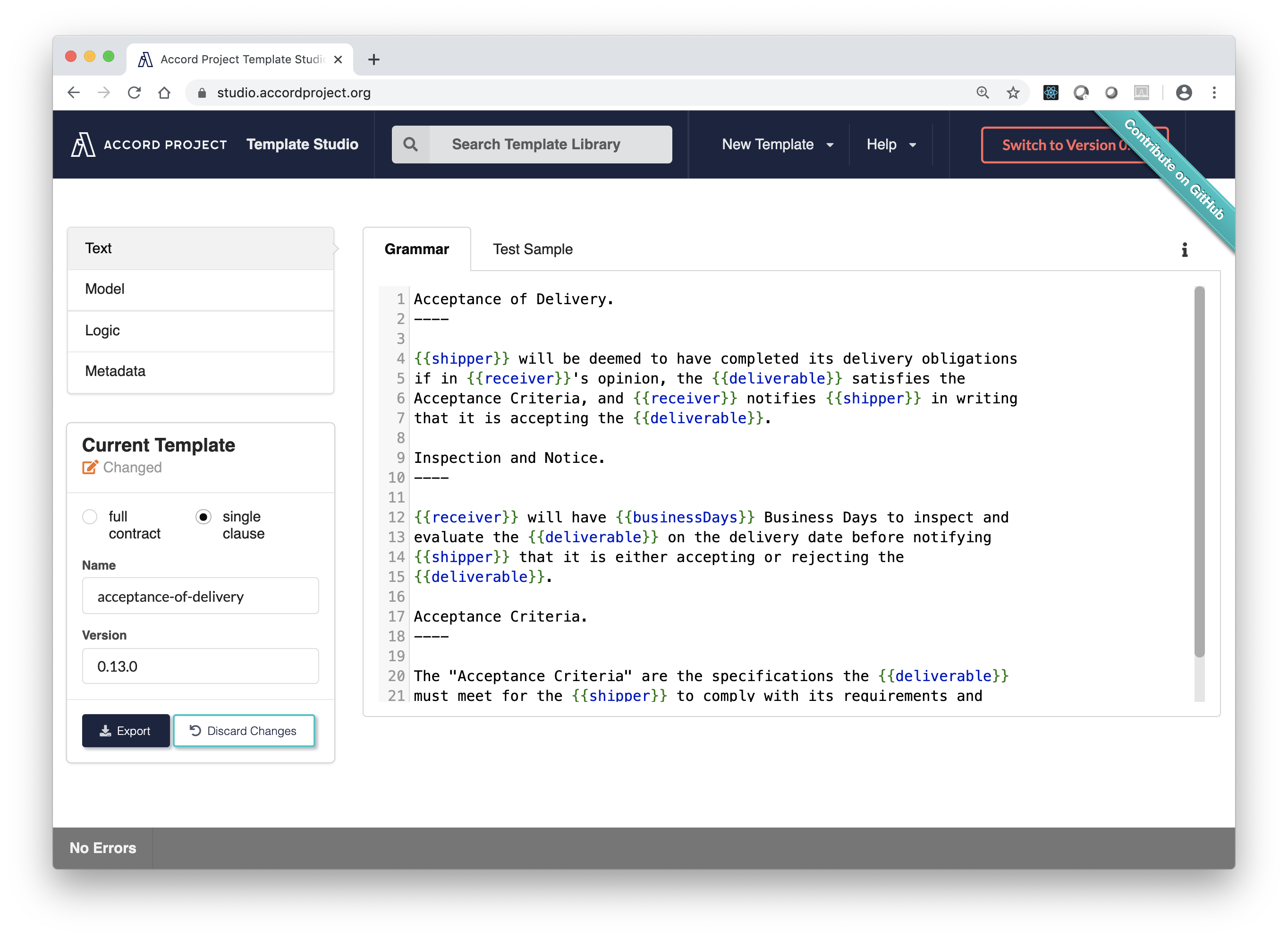Open the Text section in sidebar
The height and width of the screenshot is (939, 1288).
pyautogui.click(x=201, y=249)
